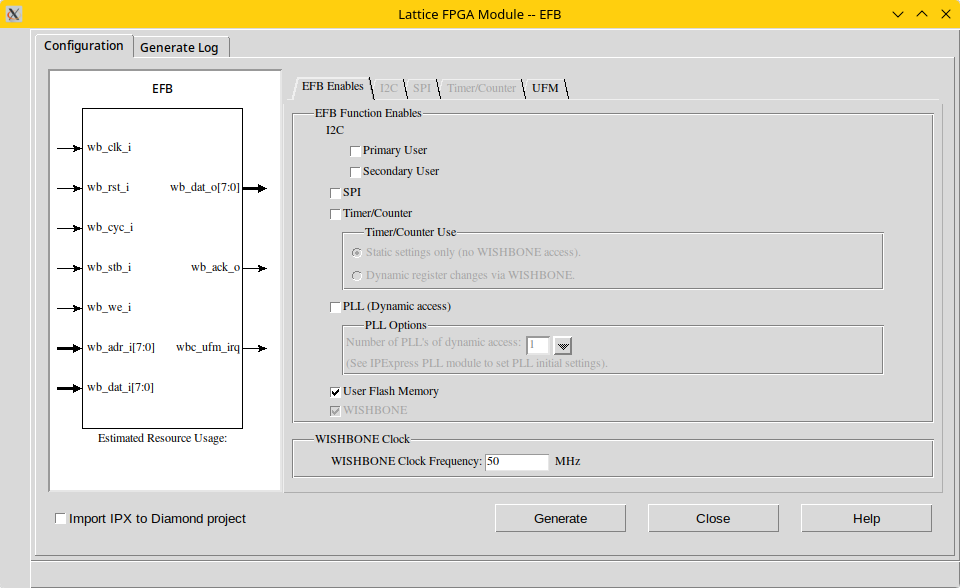Select the Configuration tab
960x588 pixels.
tap(84, 46)
